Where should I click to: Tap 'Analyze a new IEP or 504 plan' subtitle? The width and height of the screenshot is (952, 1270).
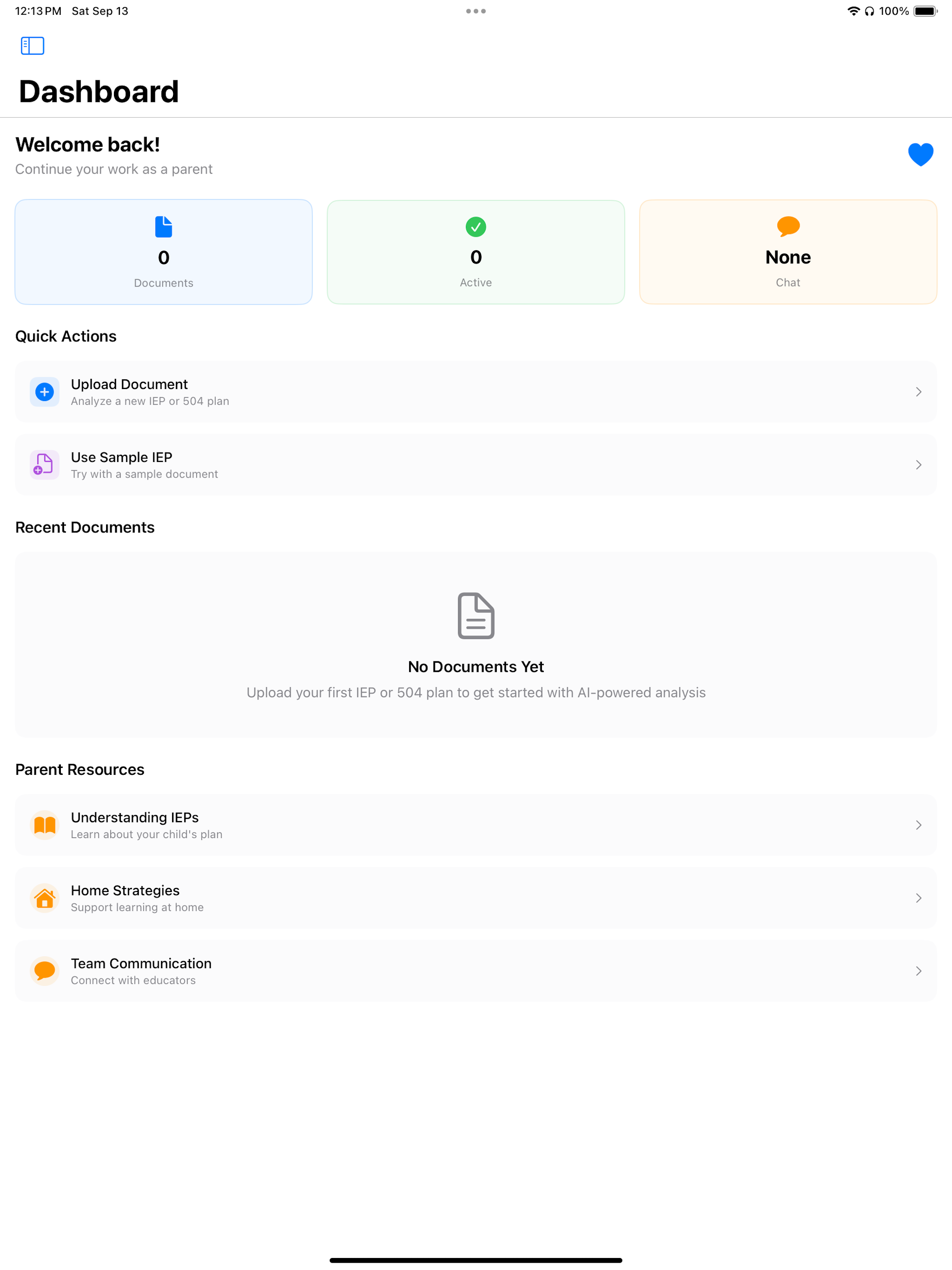[x=150, y=401]
